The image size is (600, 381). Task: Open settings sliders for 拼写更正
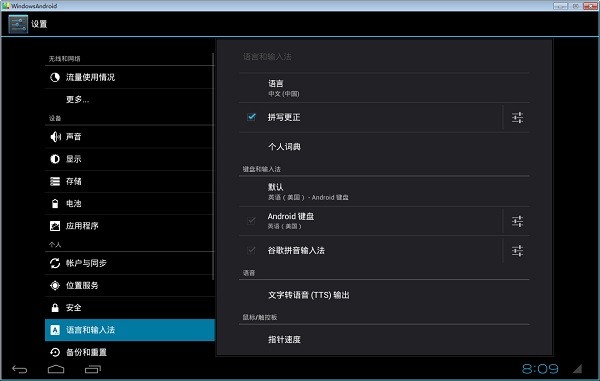517,117
